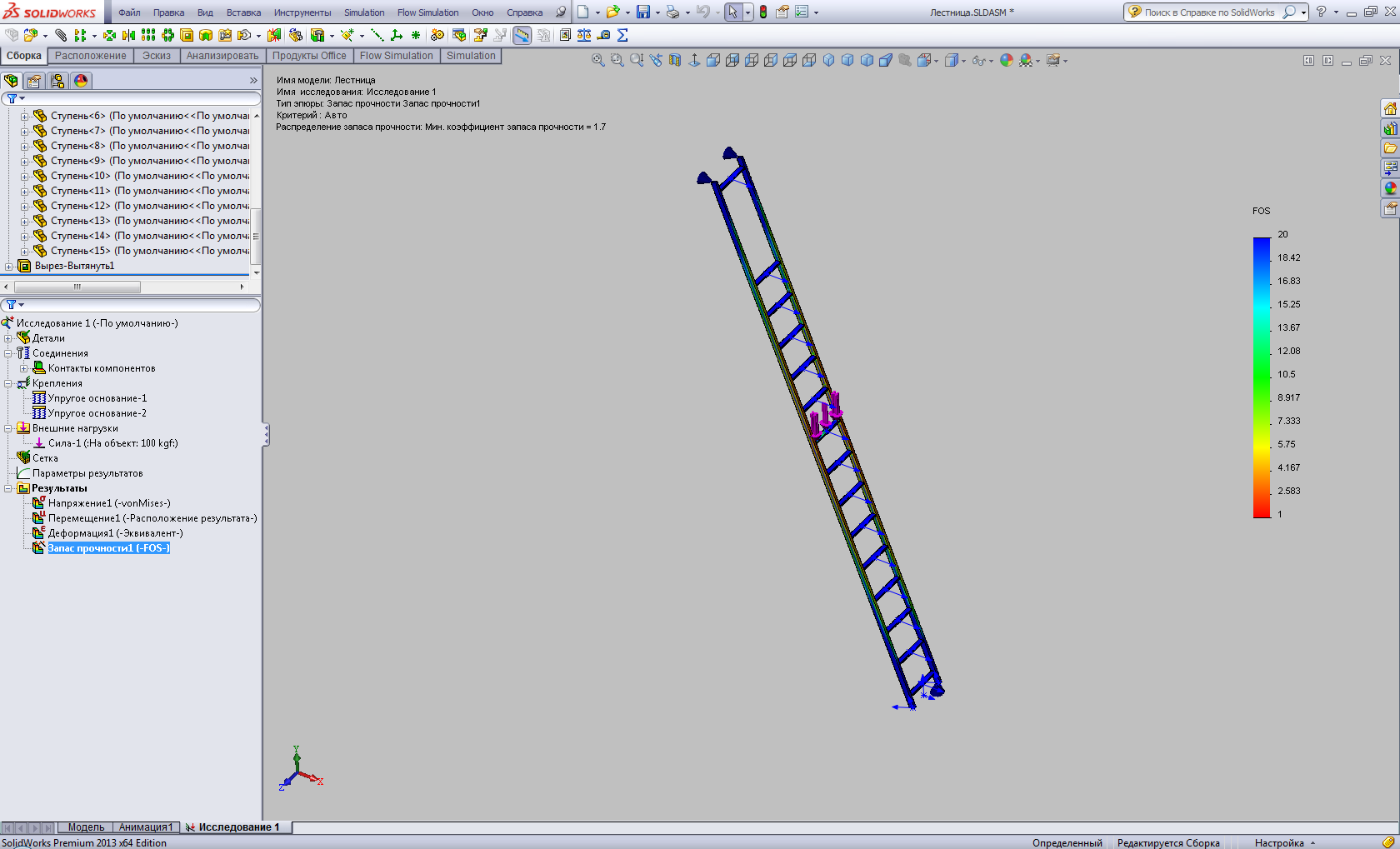This screenshot has height=849, width=1400.
Task: Open the Appearances task pane color ball
Action: pos(1390,188)
